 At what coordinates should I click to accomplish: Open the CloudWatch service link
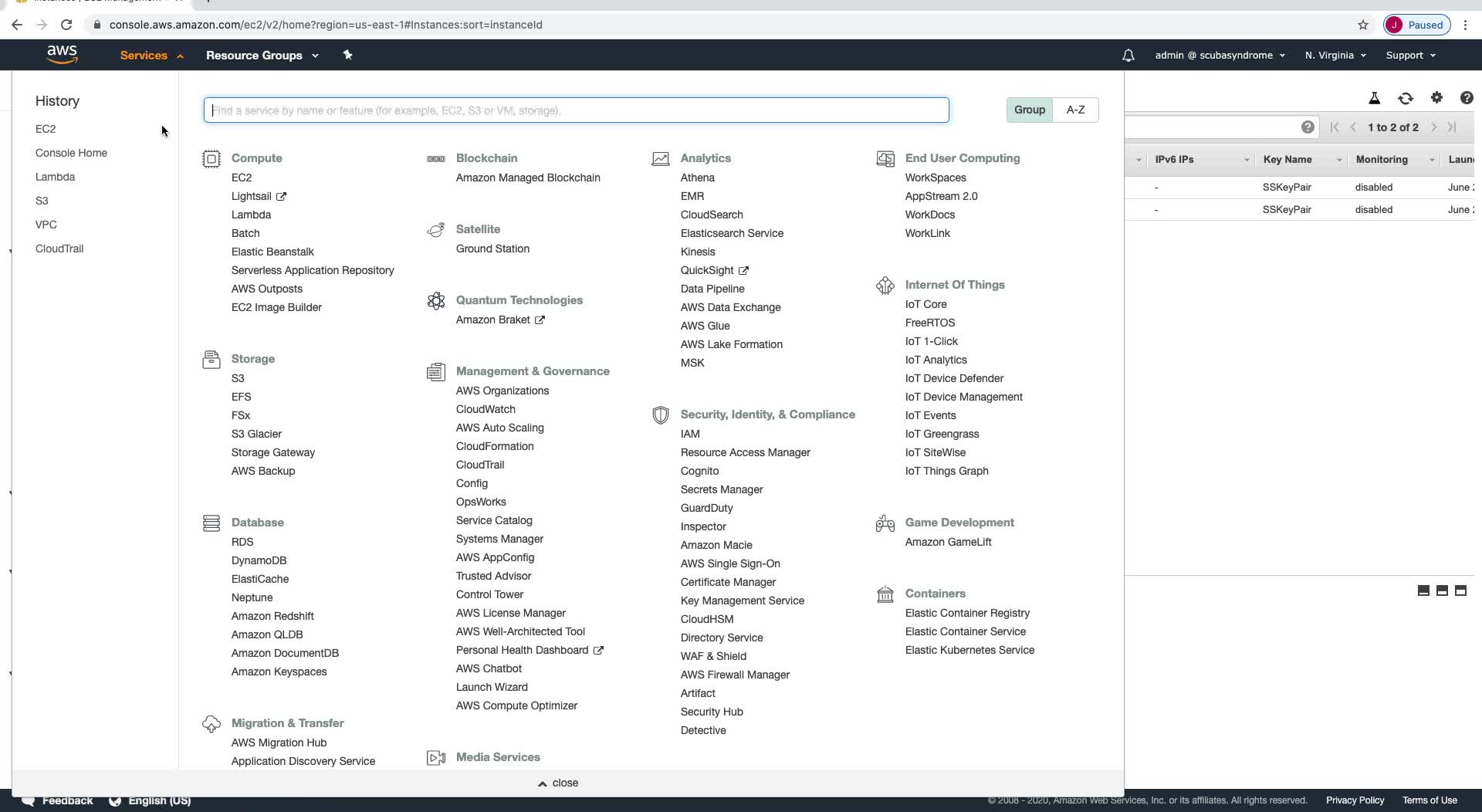485,409
